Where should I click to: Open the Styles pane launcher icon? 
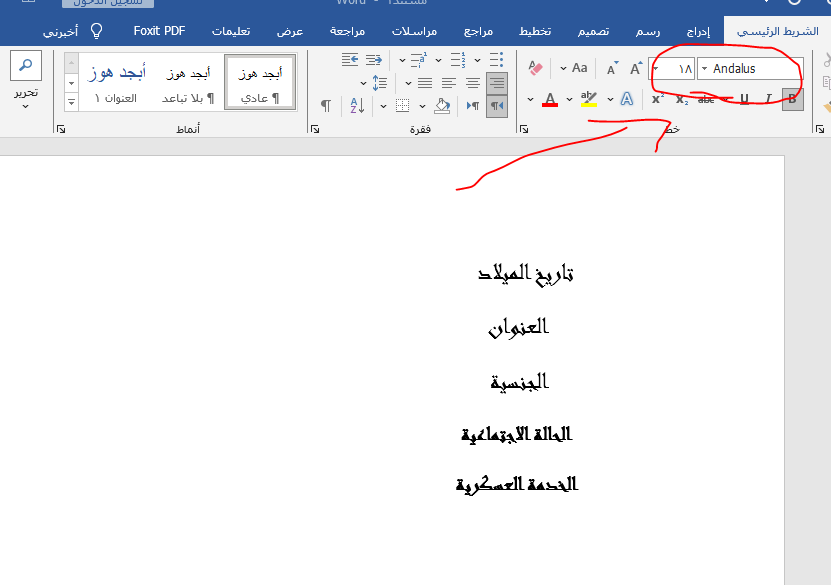pos(61,129)
